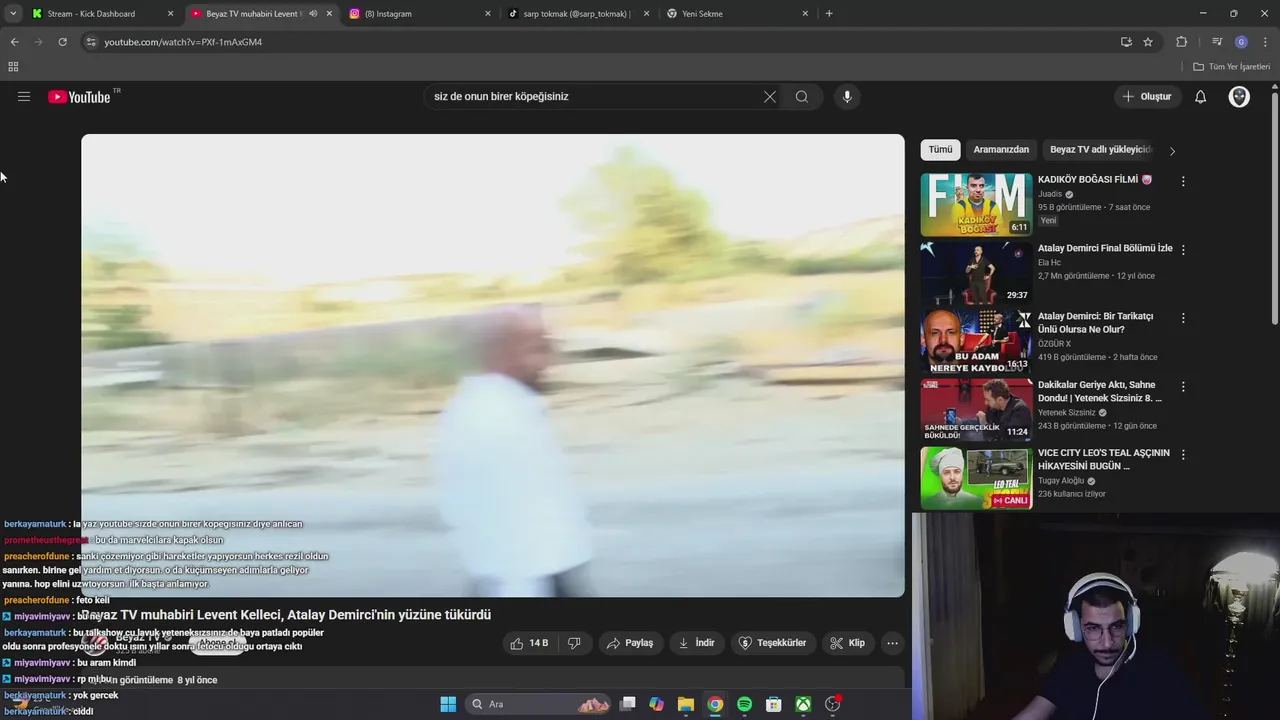
Task: Select the Aramanızdan filter chip
Action: (1001, 150)
